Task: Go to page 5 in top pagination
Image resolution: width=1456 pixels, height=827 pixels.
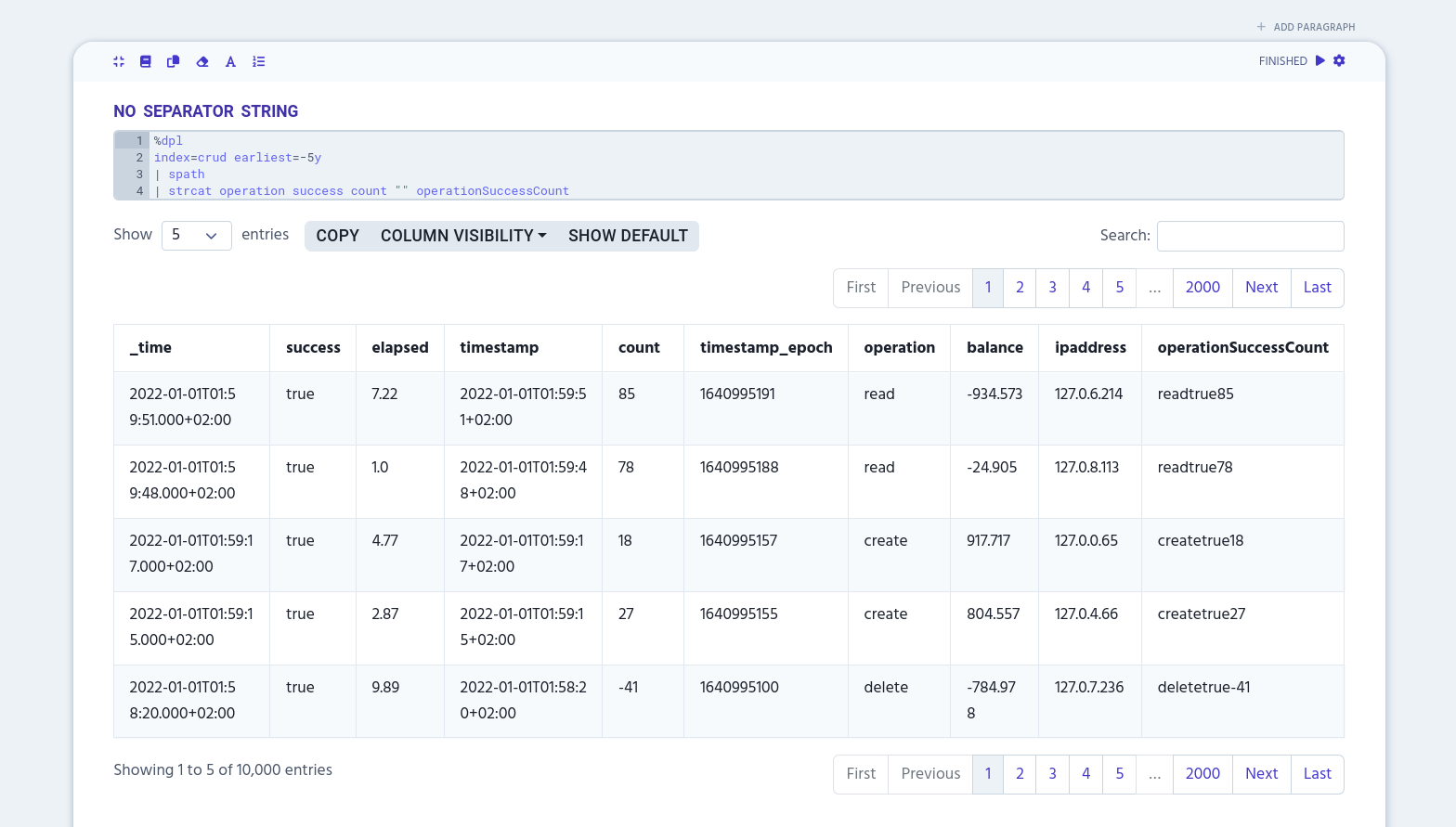Action: [1120, 288]
